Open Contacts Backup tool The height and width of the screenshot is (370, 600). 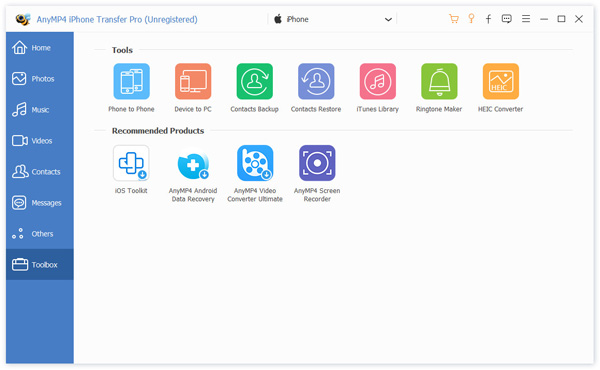tap(254, 81)
